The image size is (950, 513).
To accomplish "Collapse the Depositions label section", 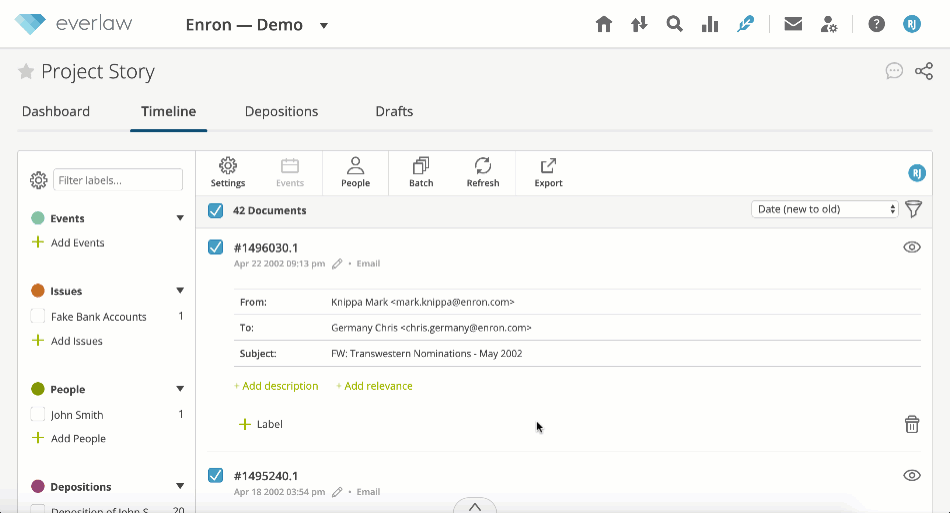I will pos(180,486).
